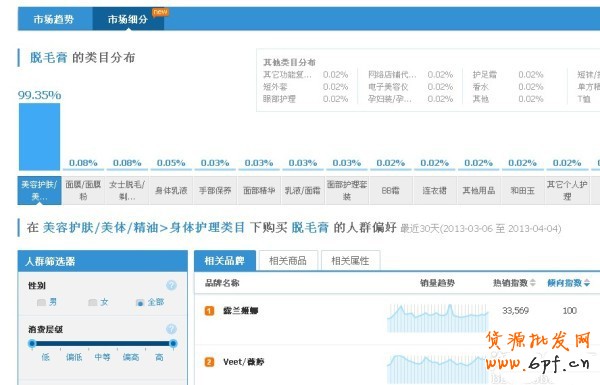This screenshot has width=600, height=385.
Task: Open the sales trend sparkline for Veet/薇婷
Action: point(438,369)
